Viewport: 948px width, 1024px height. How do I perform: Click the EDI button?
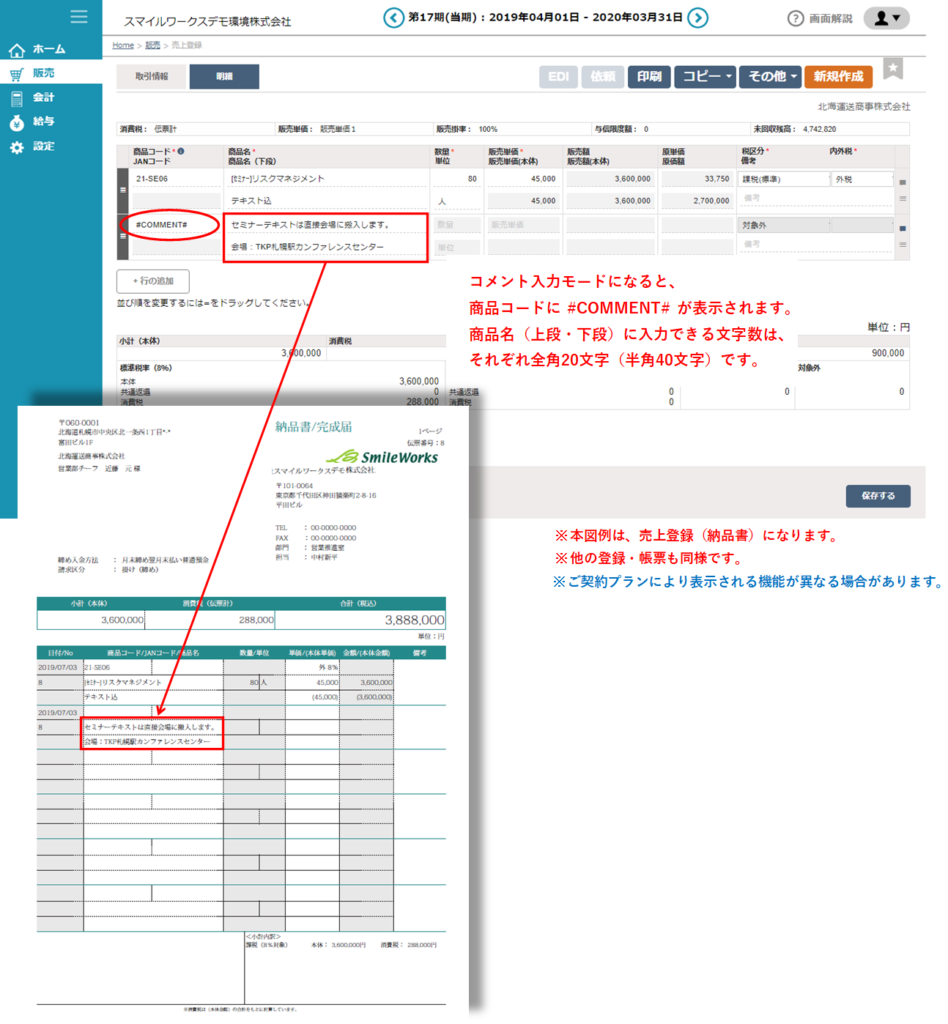point(558,77)
